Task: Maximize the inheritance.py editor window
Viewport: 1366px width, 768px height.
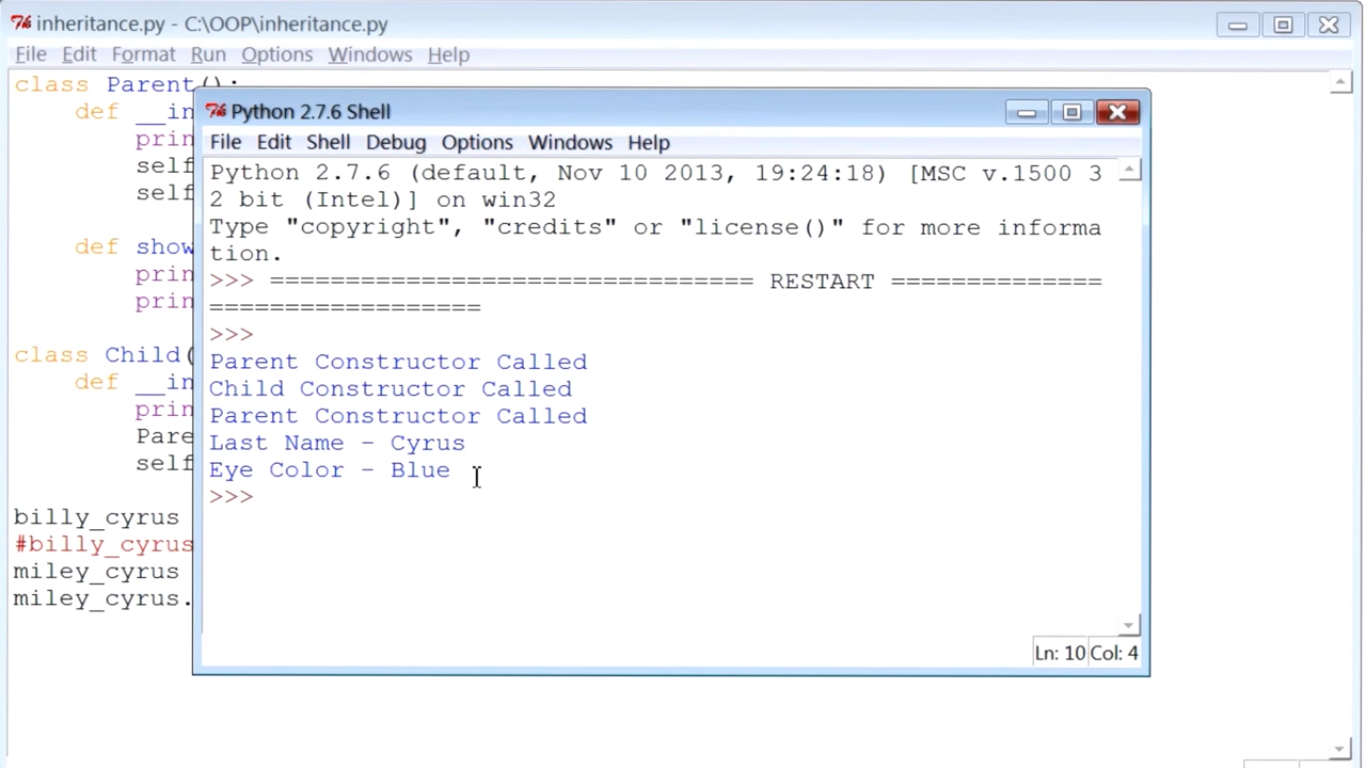Action: tap(1283, 25)
